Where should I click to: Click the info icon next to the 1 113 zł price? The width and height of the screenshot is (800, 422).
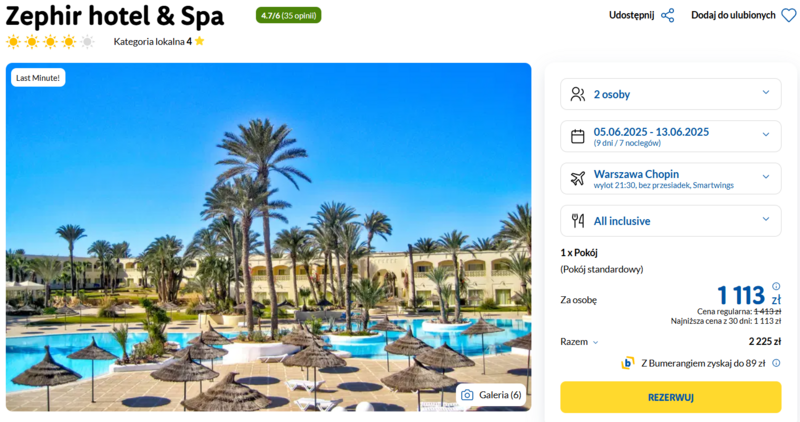776,286
